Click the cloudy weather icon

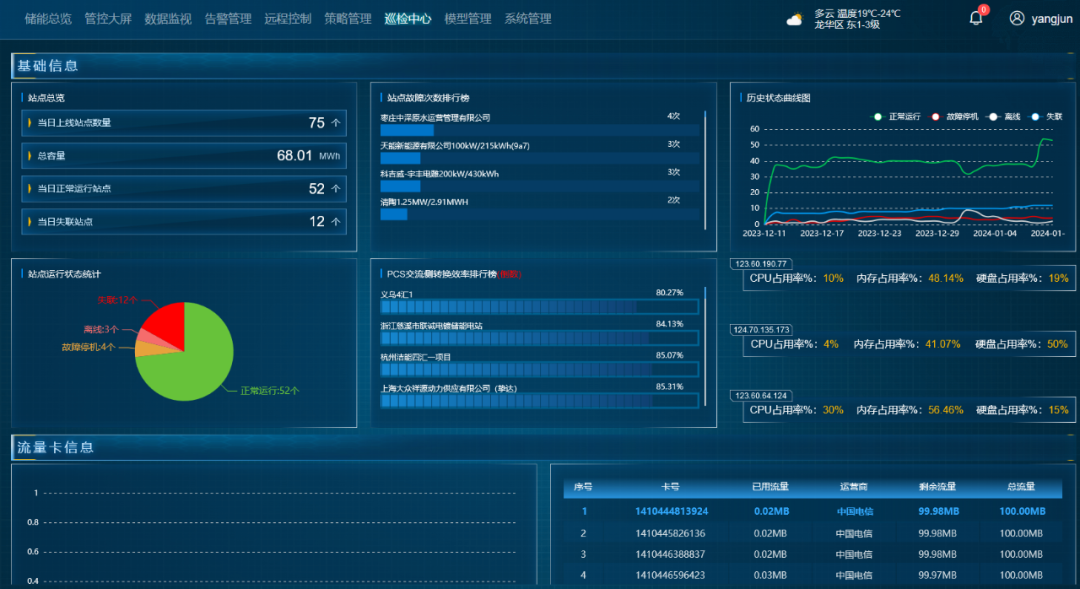coord(795,19)
